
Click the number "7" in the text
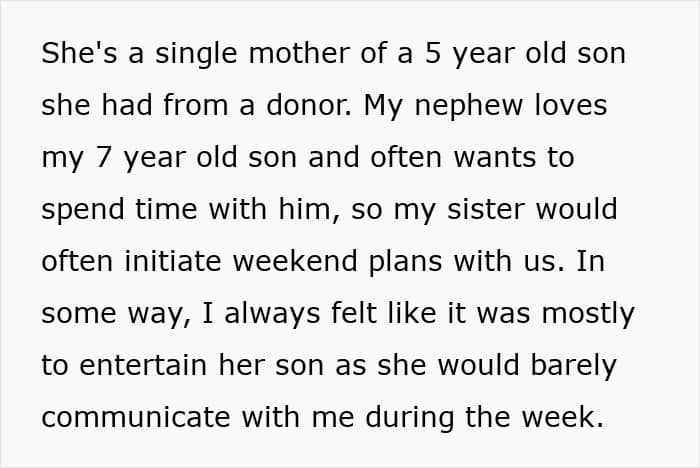101,157
